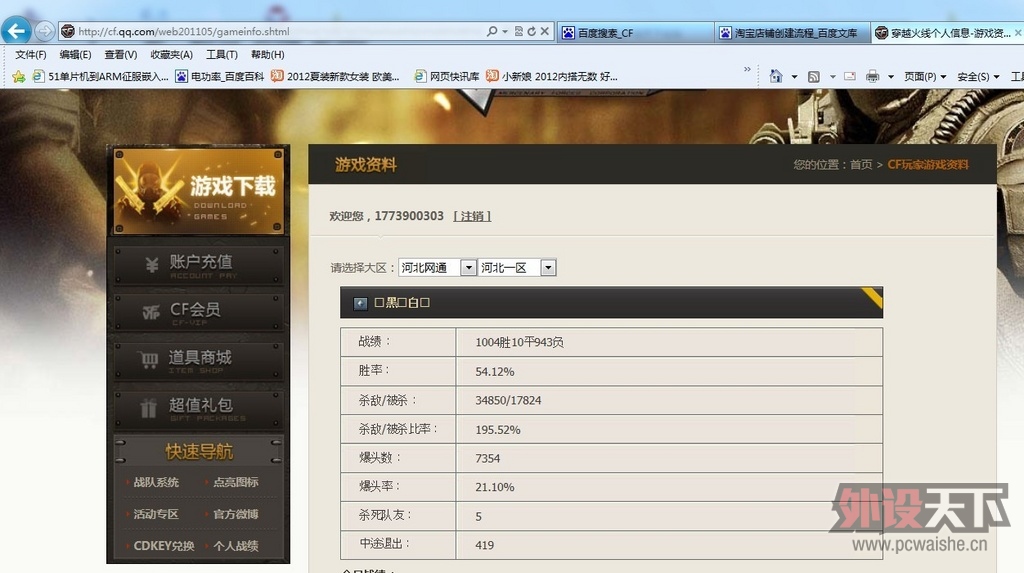Open the 编辑(E) menu
Image resolution: width=1024 pixels, height=573 pixels.
pos(75,55)
